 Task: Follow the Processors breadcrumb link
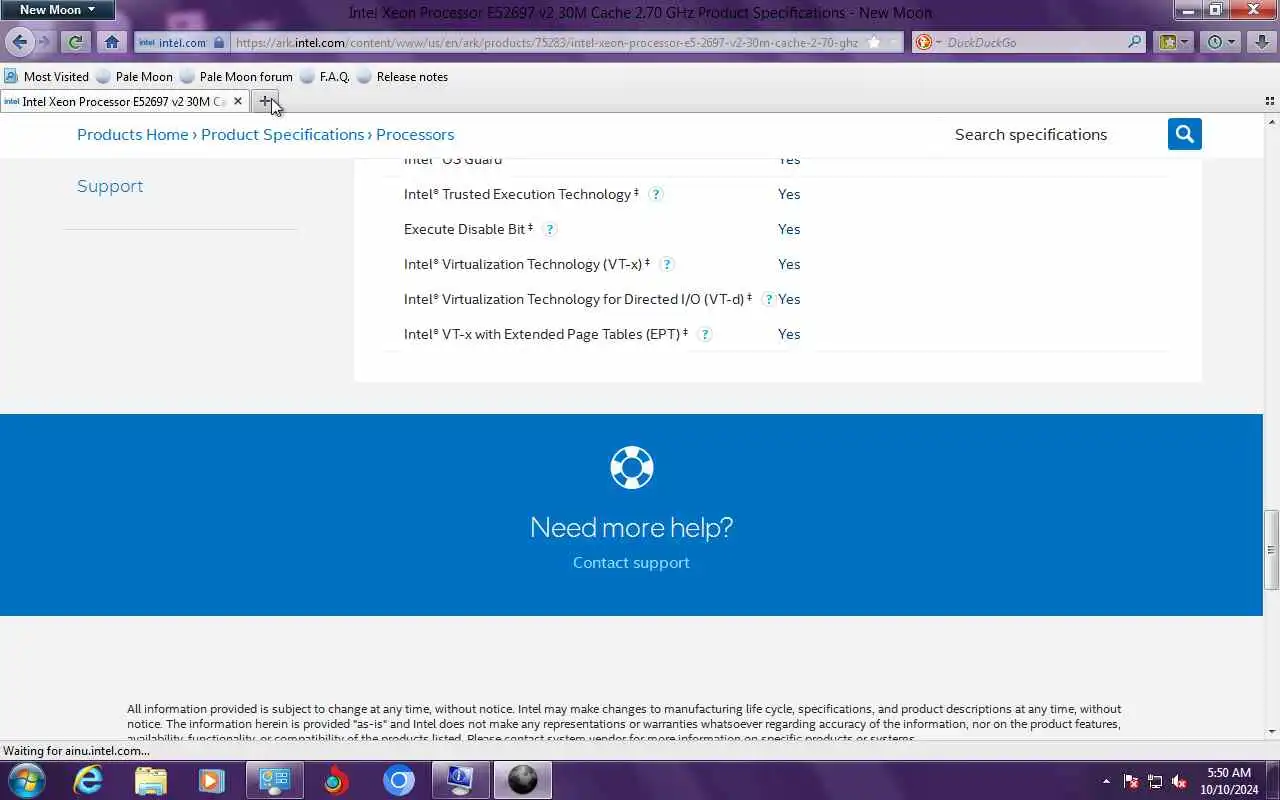415,134
